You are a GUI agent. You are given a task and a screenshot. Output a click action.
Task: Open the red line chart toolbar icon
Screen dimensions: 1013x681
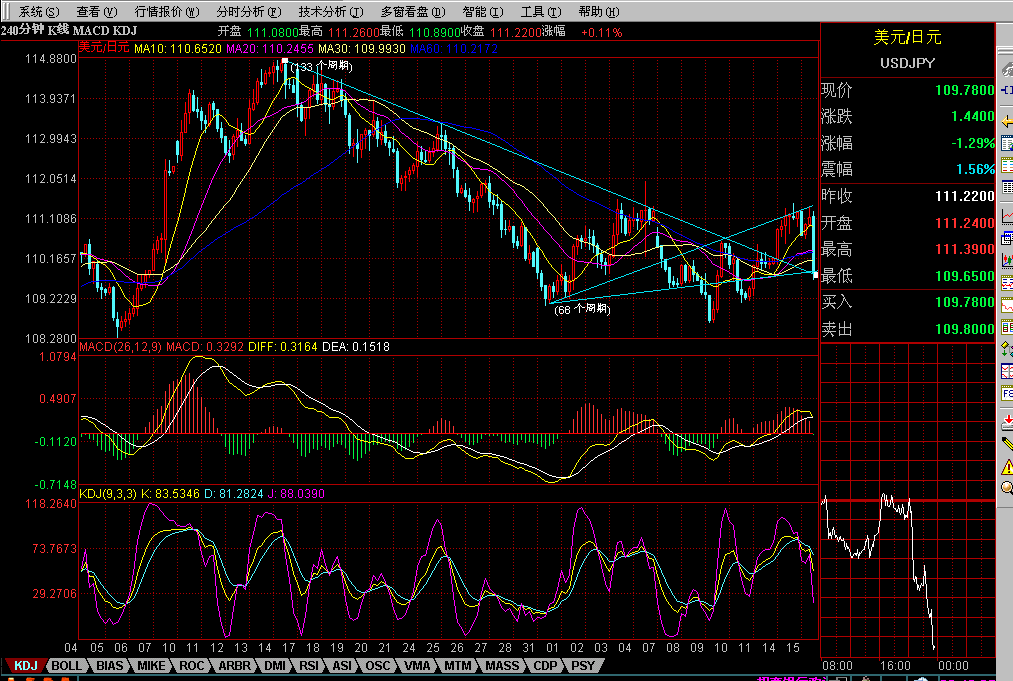coord(1007,216)
